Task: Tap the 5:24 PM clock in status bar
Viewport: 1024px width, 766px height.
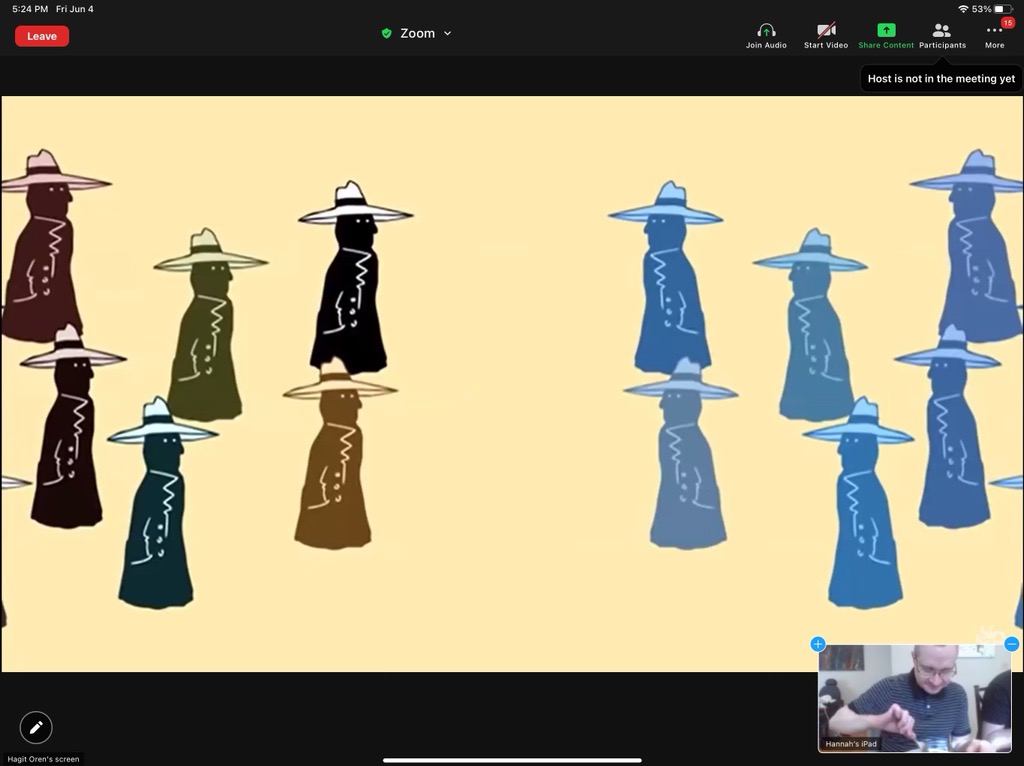Action: 30,9
